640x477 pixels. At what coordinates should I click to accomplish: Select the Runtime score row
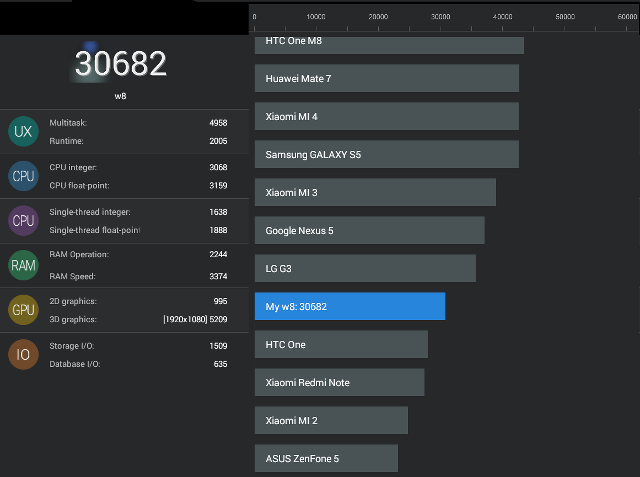tap(138, 141)
